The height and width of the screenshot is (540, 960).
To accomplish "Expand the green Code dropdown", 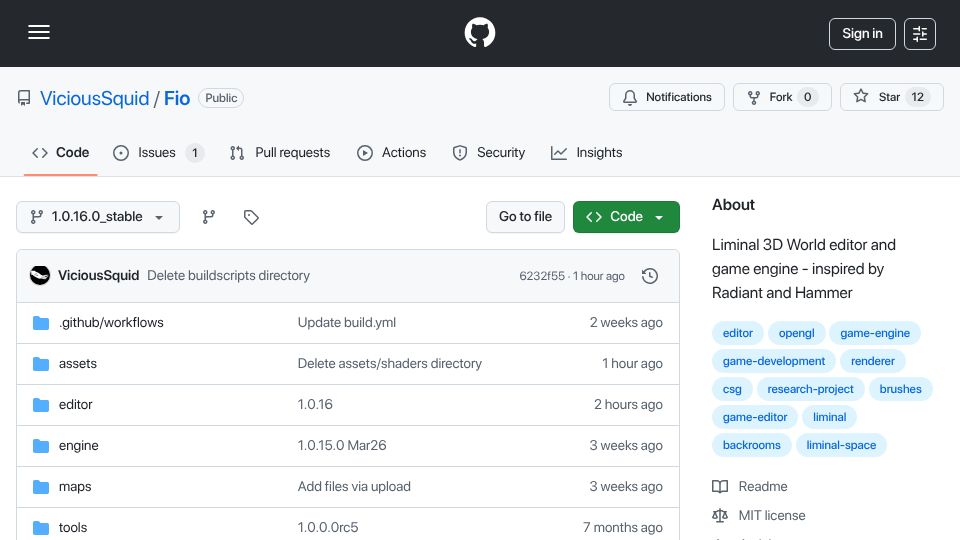I will click(x=626, y=217).
